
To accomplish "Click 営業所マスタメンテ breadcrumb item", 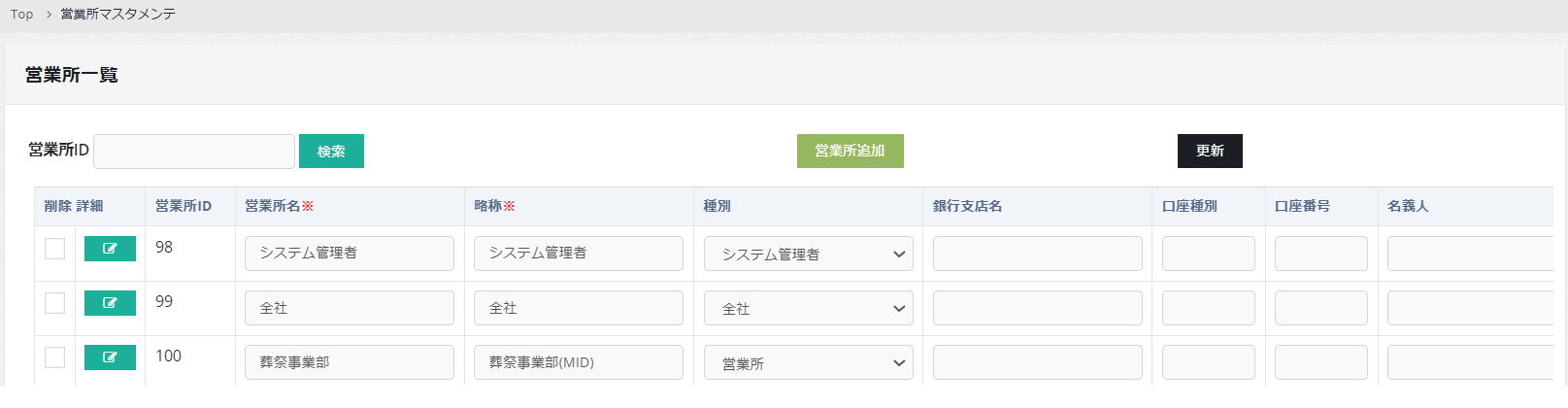I will coord(117,15).
